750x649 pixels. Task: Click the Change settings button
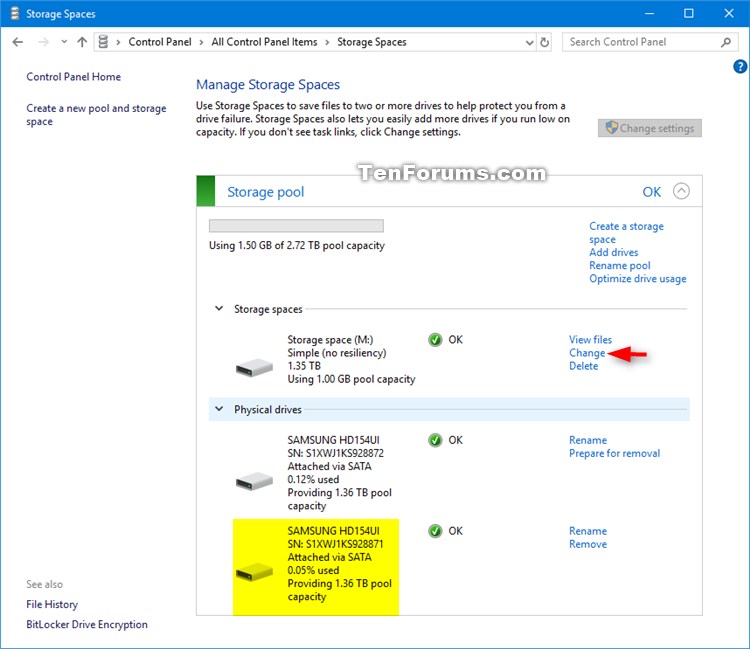[650, 128]
